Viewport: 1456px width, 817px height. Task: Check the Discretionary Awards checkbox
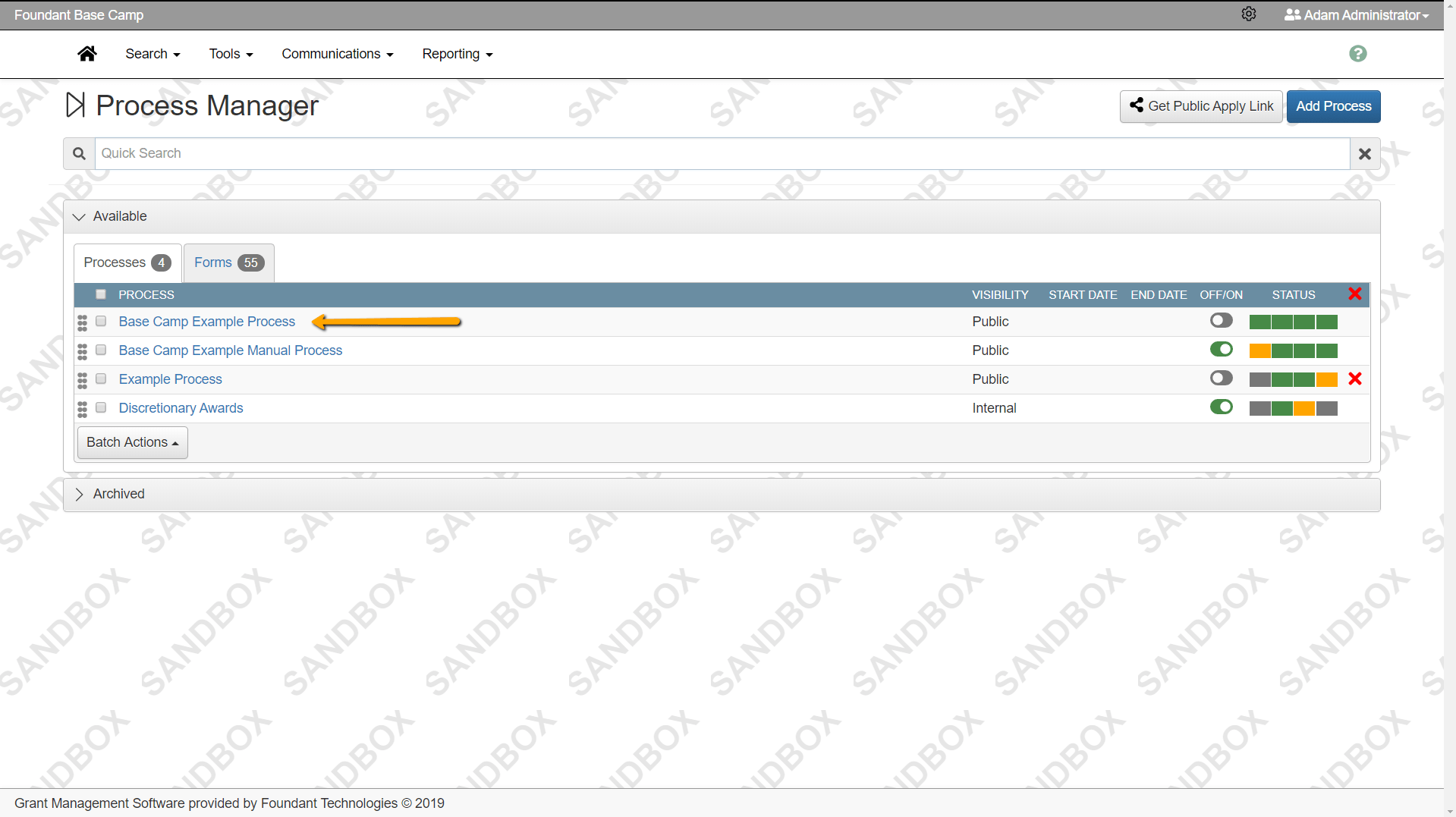(x=101, y=408)
